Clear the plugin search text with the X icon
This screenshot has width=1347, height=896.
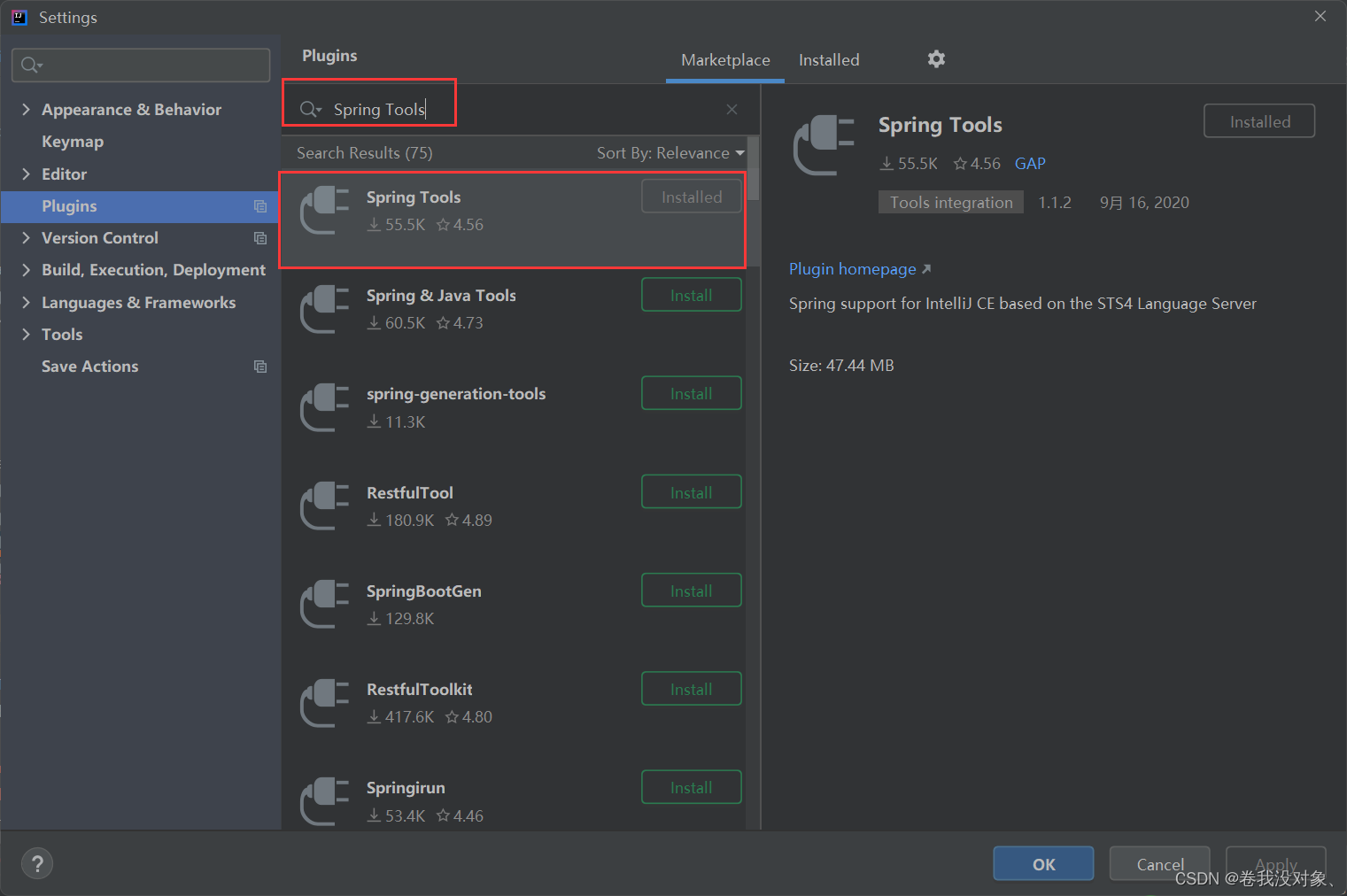tap(732, 109)
